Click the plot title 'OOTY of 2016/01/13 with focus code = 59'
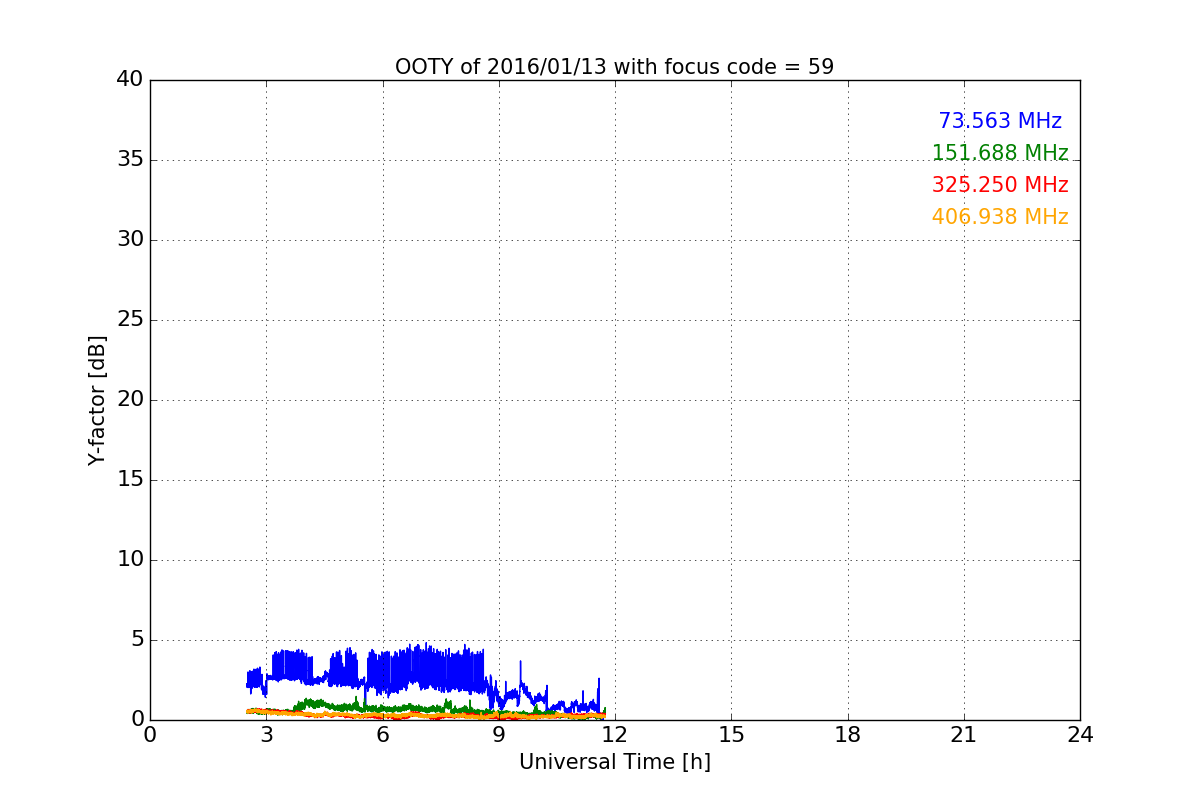This screenshot has width=1200, height=800. click(614, 67)
